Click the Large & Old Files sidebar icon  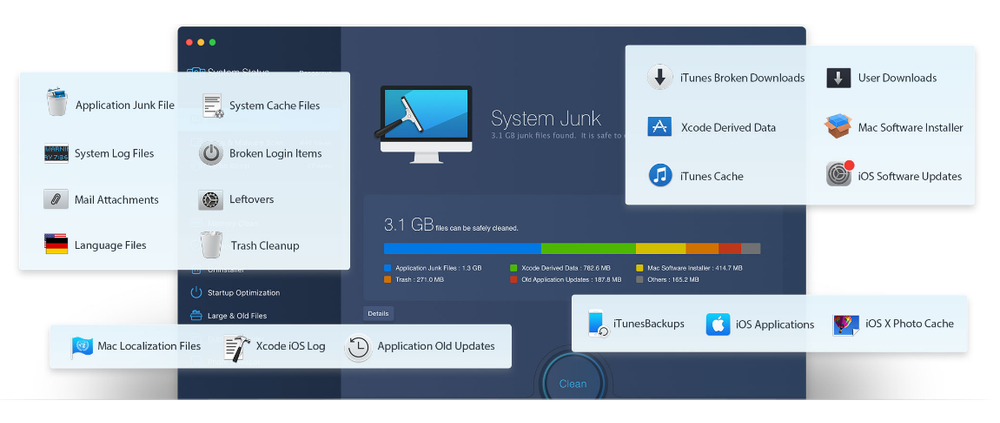pos(196,315)
